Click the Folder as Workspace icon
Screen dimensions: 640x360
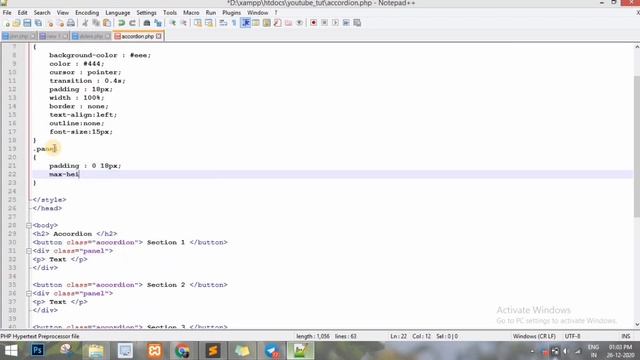click(x=289, y=23)
